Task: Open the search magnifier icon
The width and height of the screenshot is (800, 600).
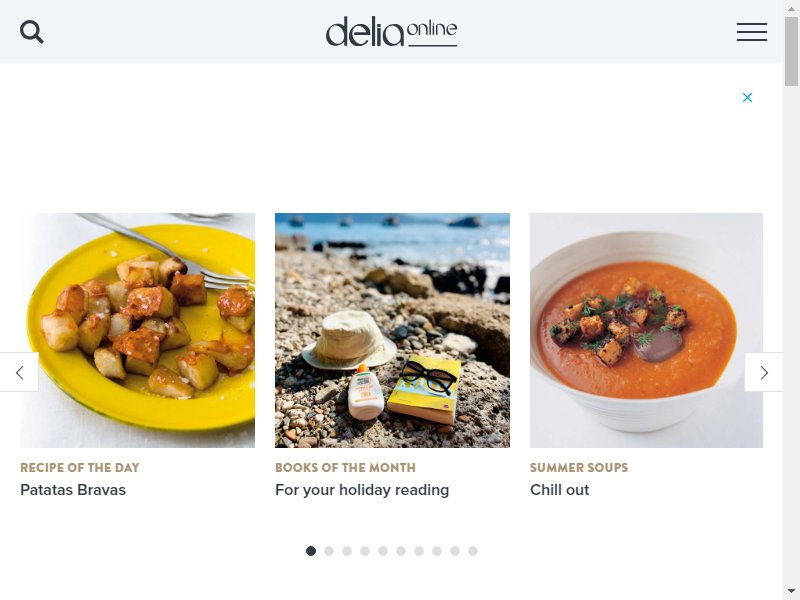Action: pyautogui.click(x=32, y=32)
